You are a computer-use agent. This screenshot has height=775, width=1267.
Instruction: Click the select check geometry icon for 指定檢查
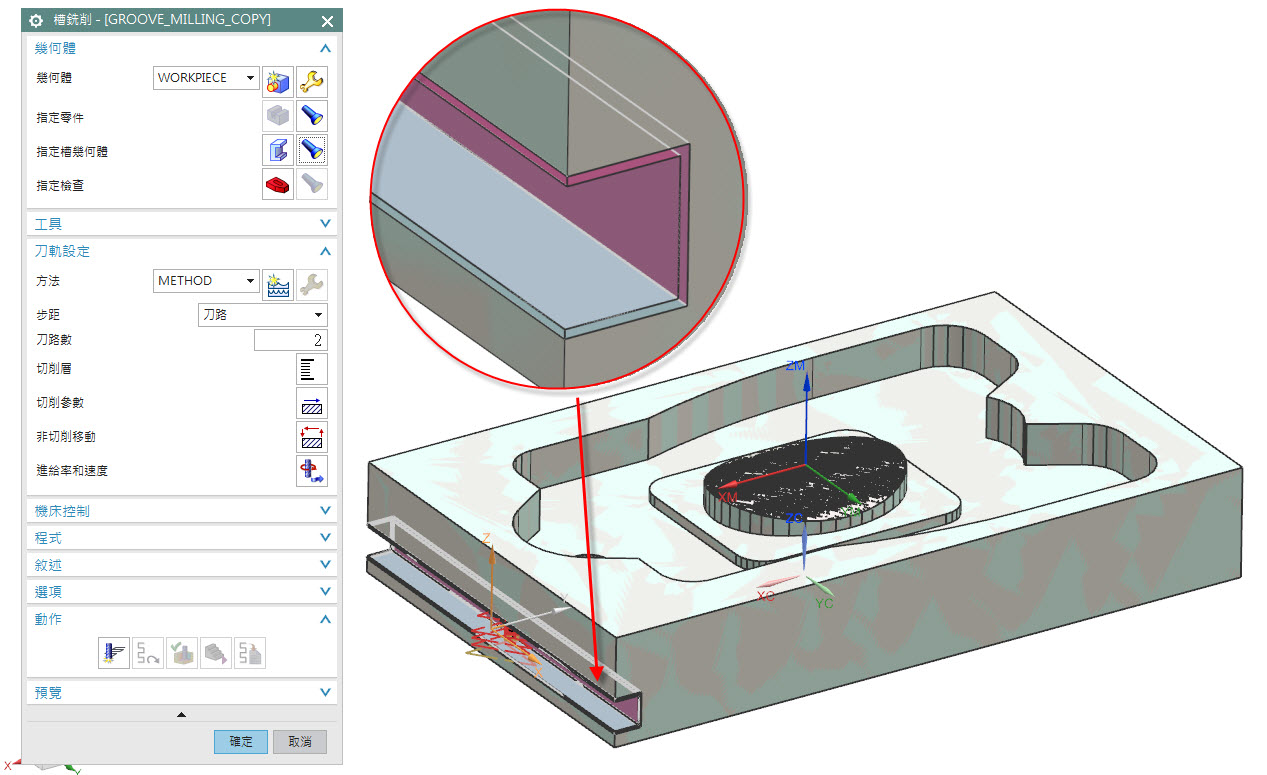[x=277, y=184]
